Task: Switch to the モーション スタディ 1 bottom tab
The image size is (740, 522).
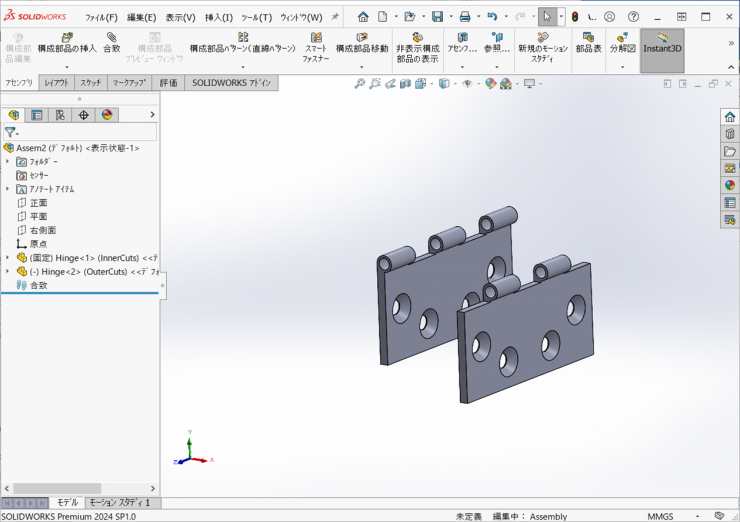Action: (119, 502)
